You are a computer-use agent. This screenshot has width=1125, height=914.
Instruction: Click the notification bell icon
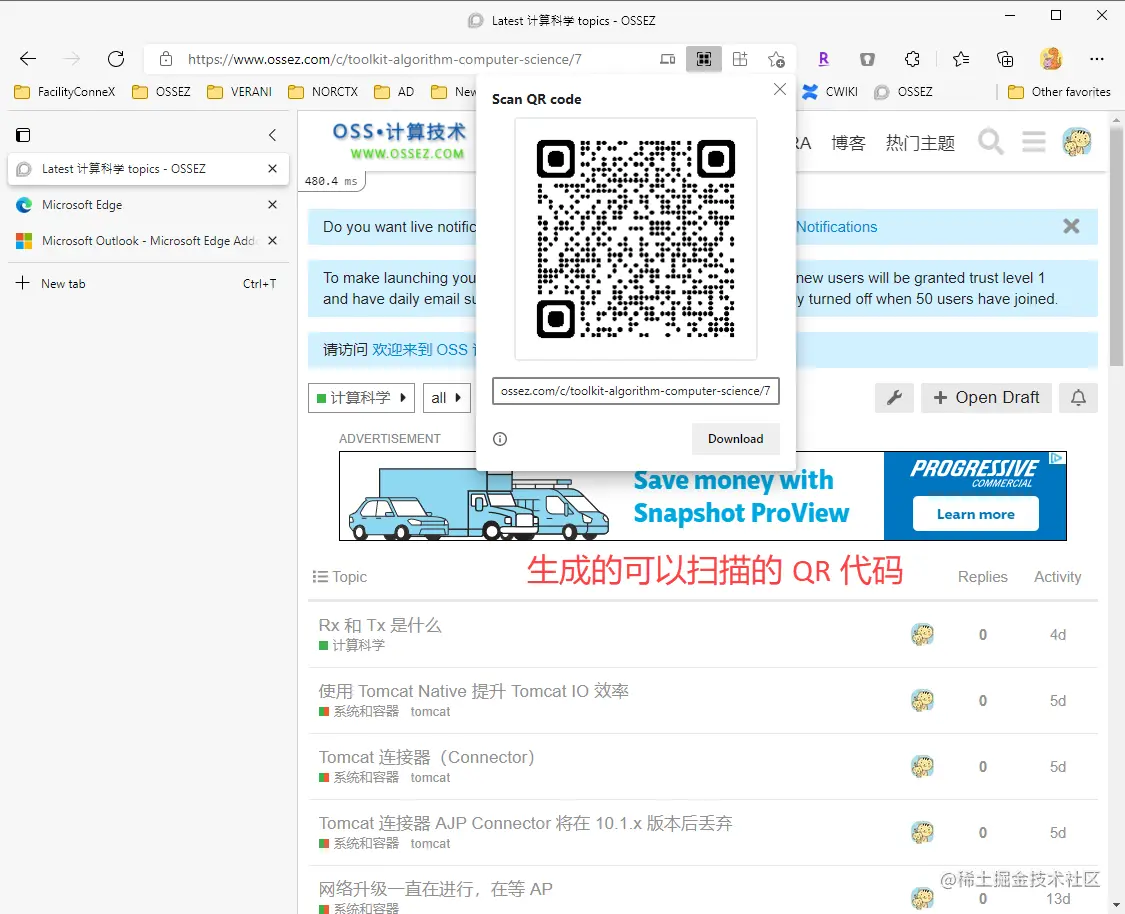coord(1078,398)
